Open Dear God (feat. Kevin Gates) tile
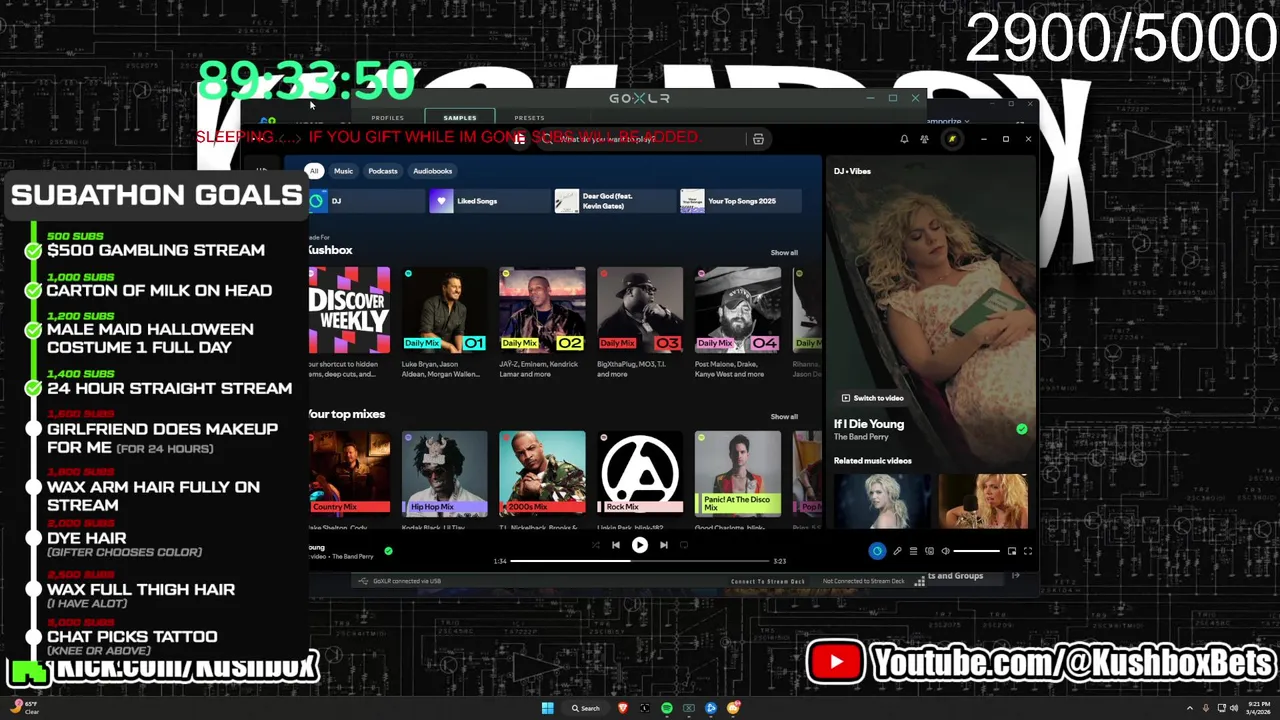This screenshot has width=1280, height=720. point(615,201)
